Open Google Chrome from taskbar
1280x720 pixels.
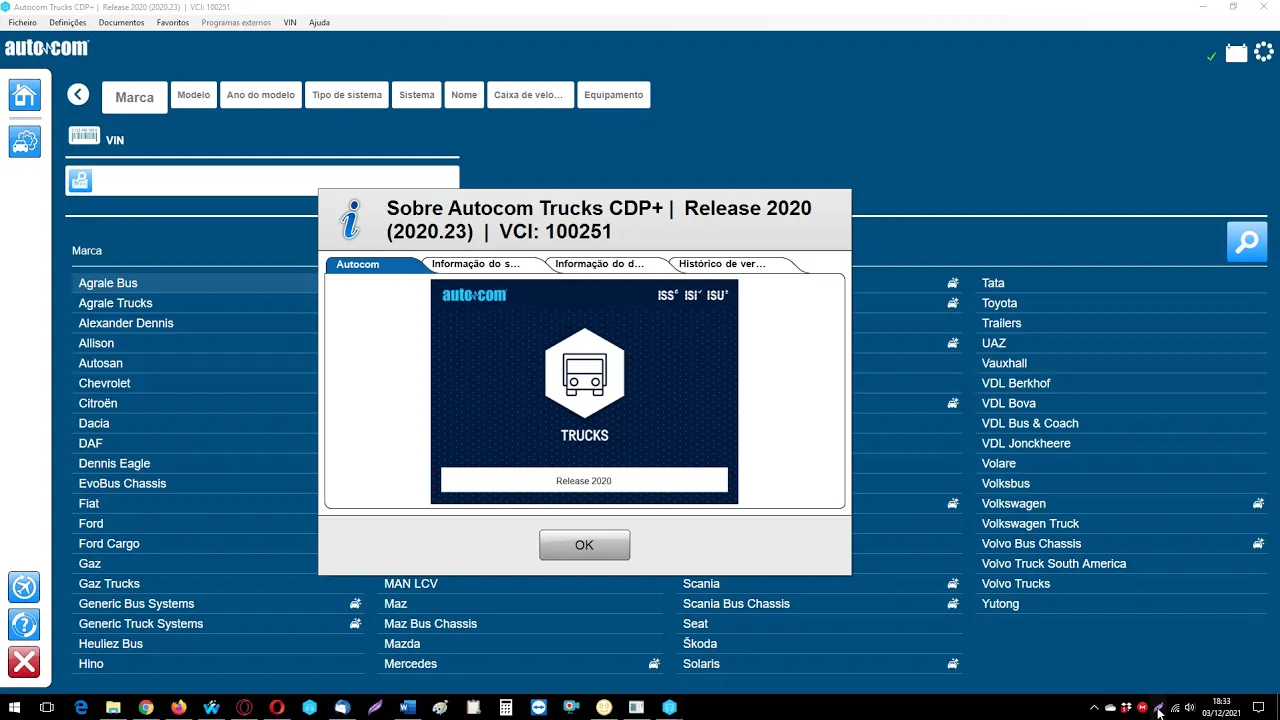coord(146,707)
